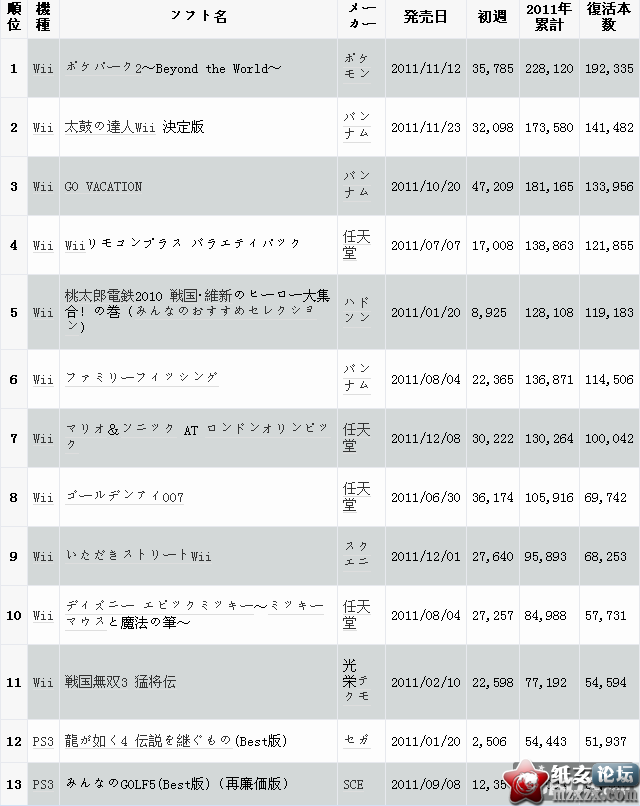Open マリオ&ソニック AT ロンドンオリンピック link
Image resolution: width=640 pixels, height=806 pixels.
tap(197, 436)
